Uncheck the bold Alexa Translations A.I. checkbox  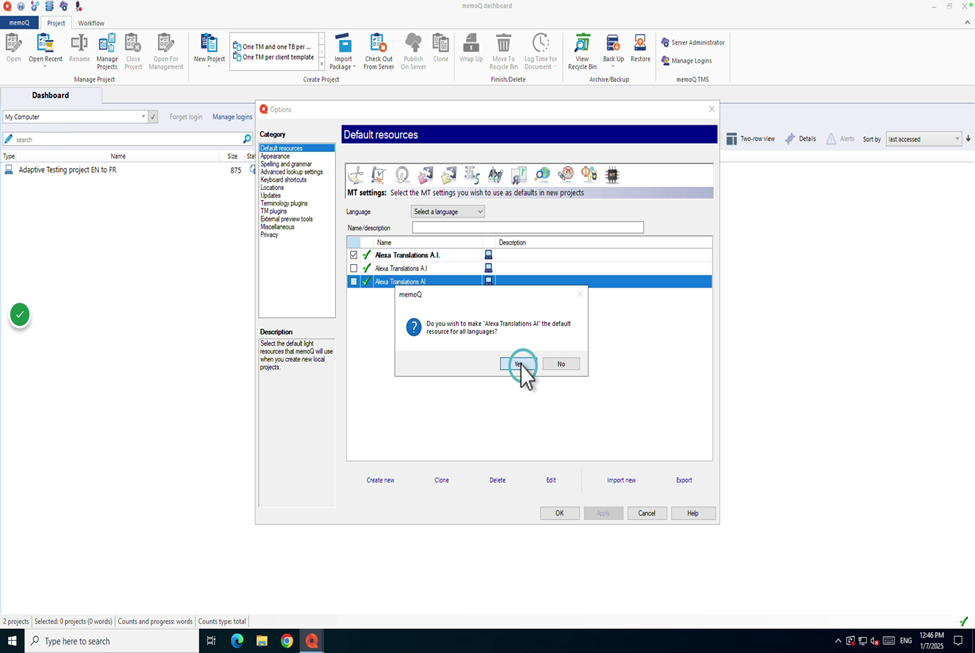pos(353,255)
